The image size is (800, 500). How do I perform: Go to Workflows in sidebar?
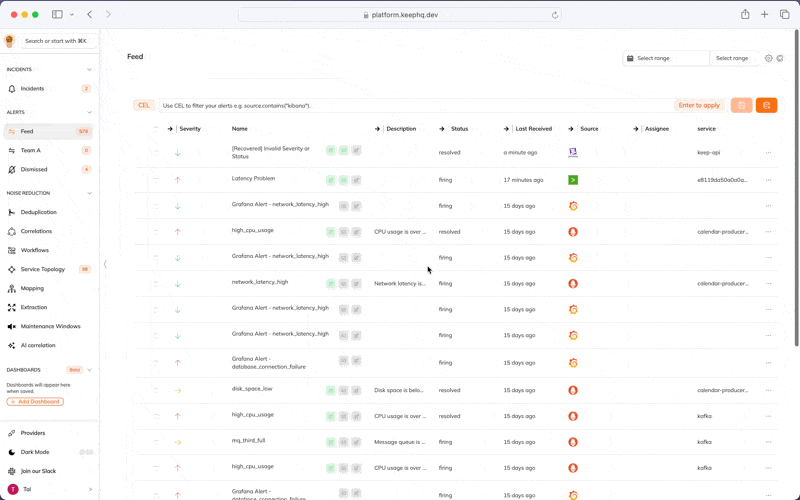pos(34,250)
